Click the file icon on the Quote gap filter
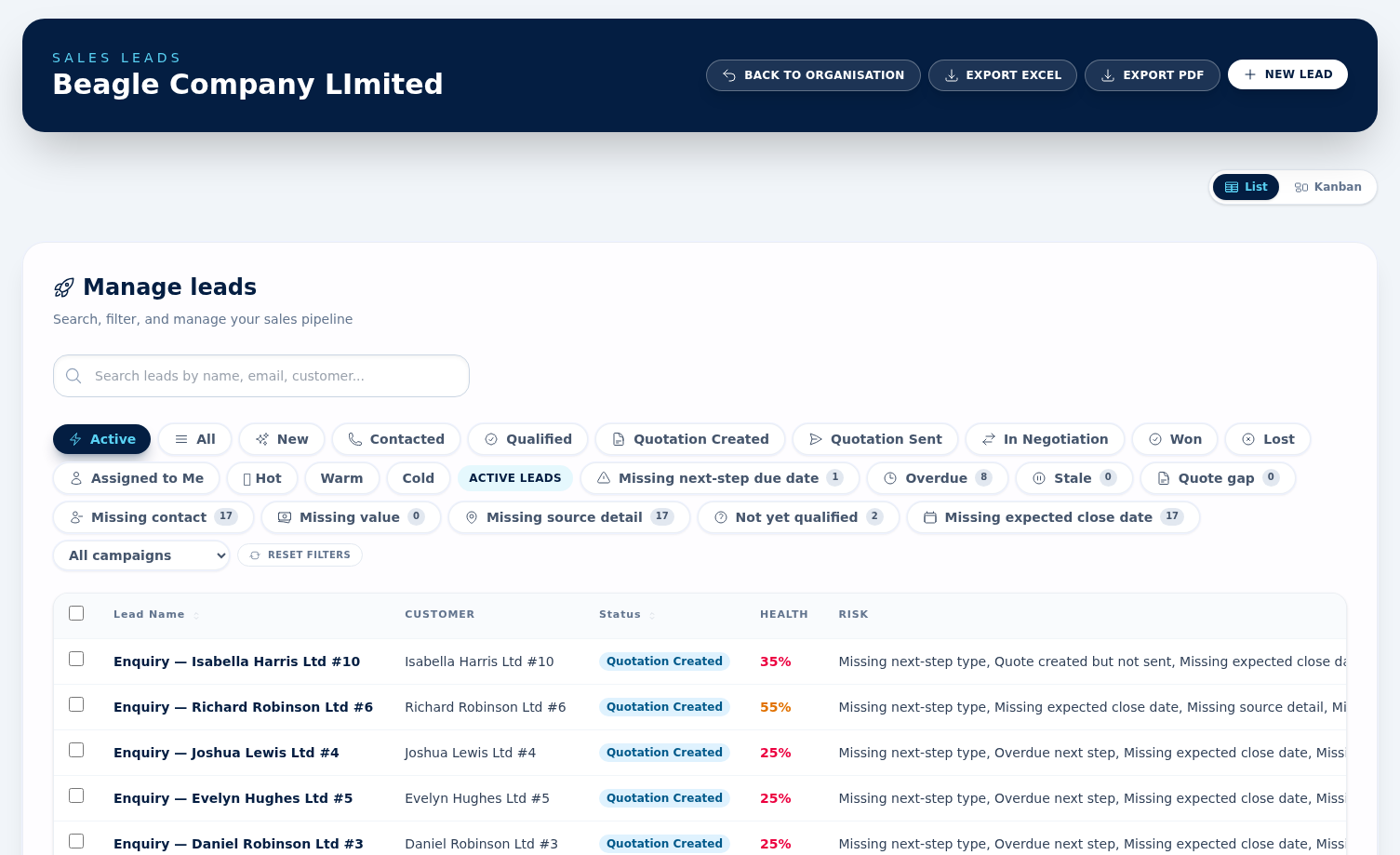Image resolution: width=1400 pixels, height=855 pixels. point(1164,478)
